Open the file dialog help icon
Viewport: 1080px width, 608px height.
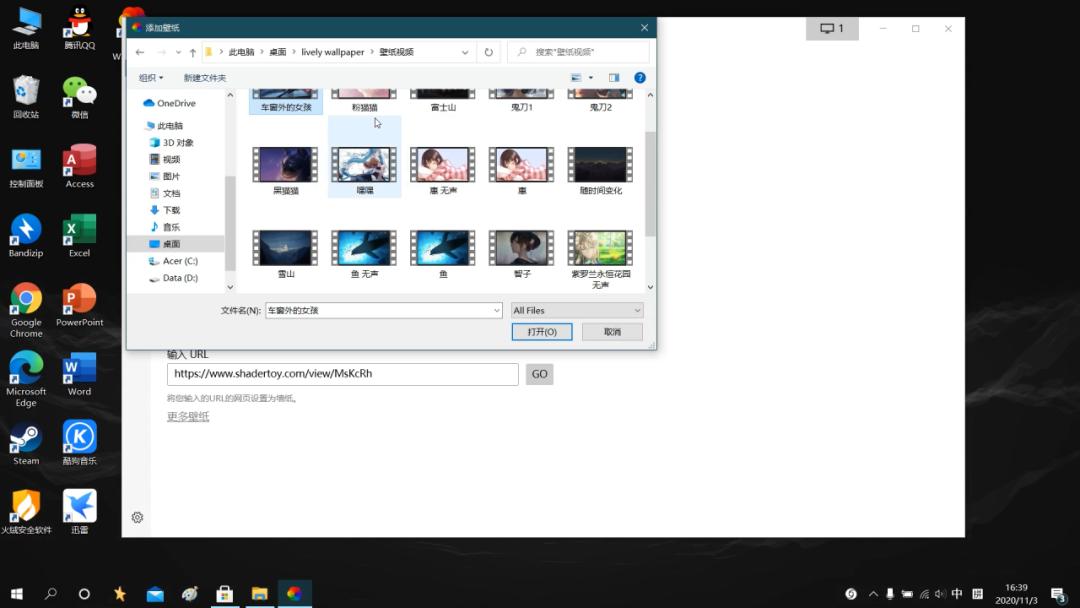(x=639, y=78)
